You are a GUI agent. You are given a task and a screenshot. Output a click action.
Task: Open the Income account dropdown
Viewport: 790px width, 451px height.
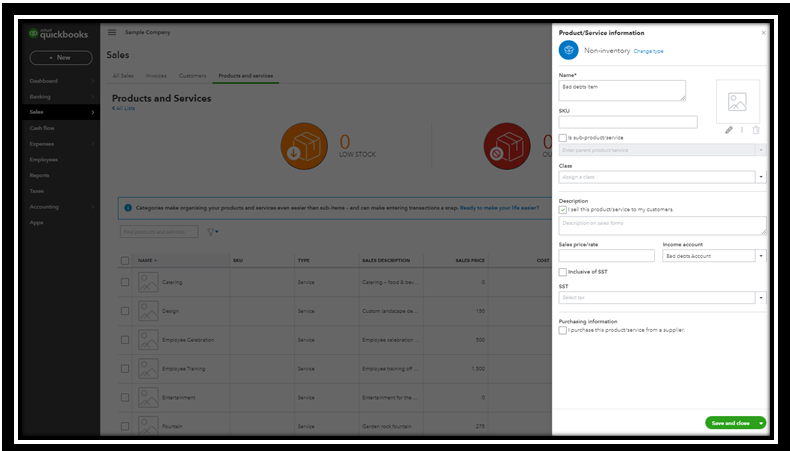761,256
